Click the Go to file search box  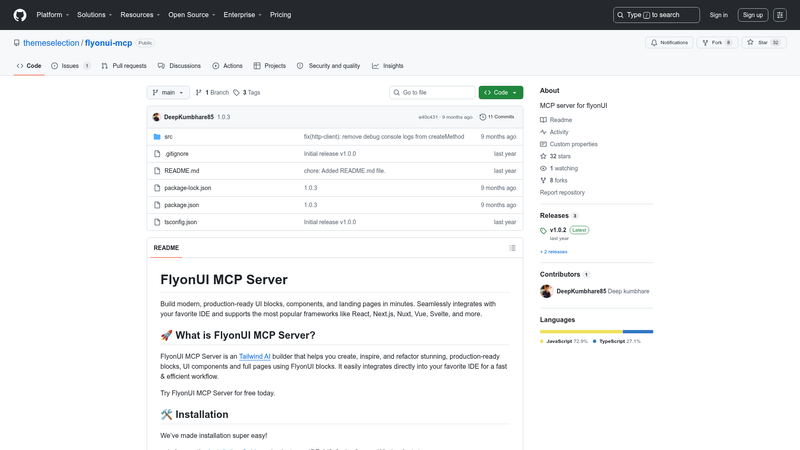(432, 92)
